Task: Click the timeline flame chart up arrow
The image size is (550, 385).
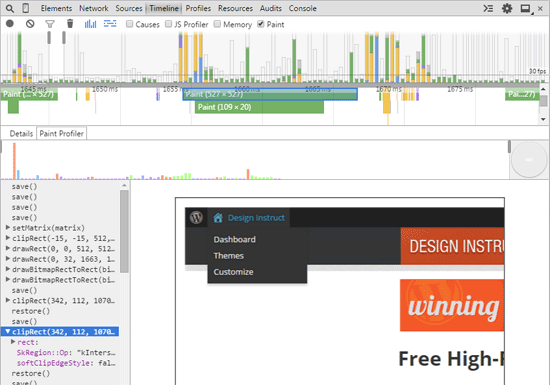Action: coord(543,89)
